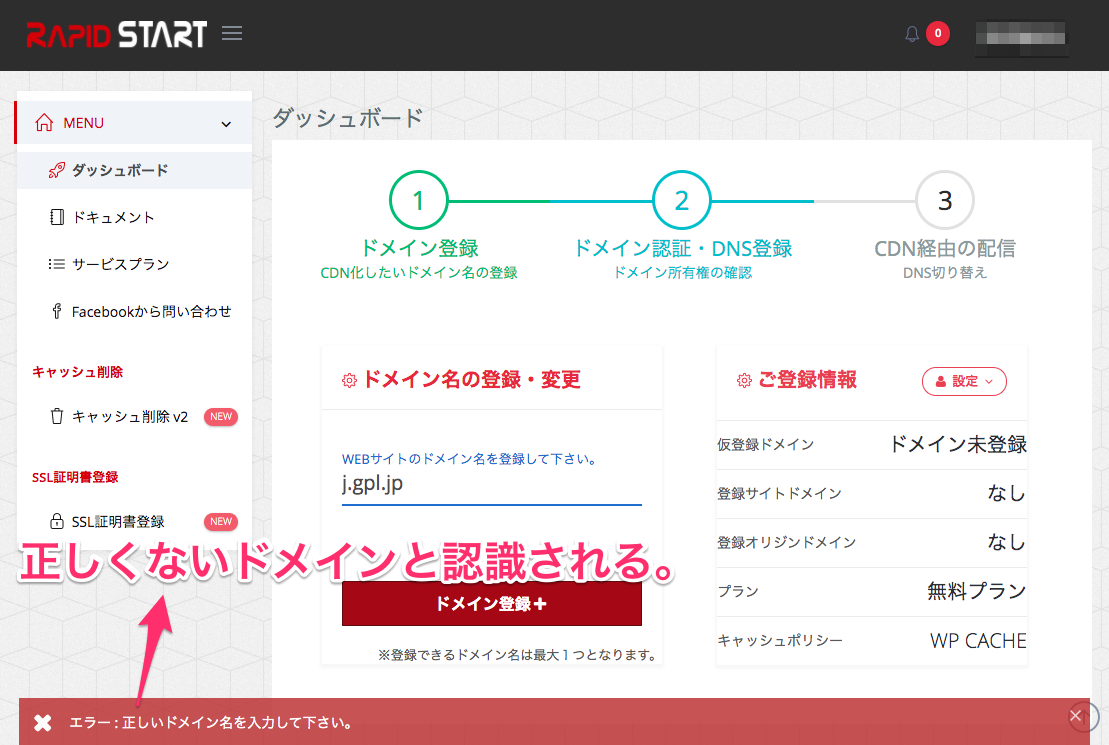
Task: Click the gear icon beside ご登録情報
Action: click(x=743, y=381)
